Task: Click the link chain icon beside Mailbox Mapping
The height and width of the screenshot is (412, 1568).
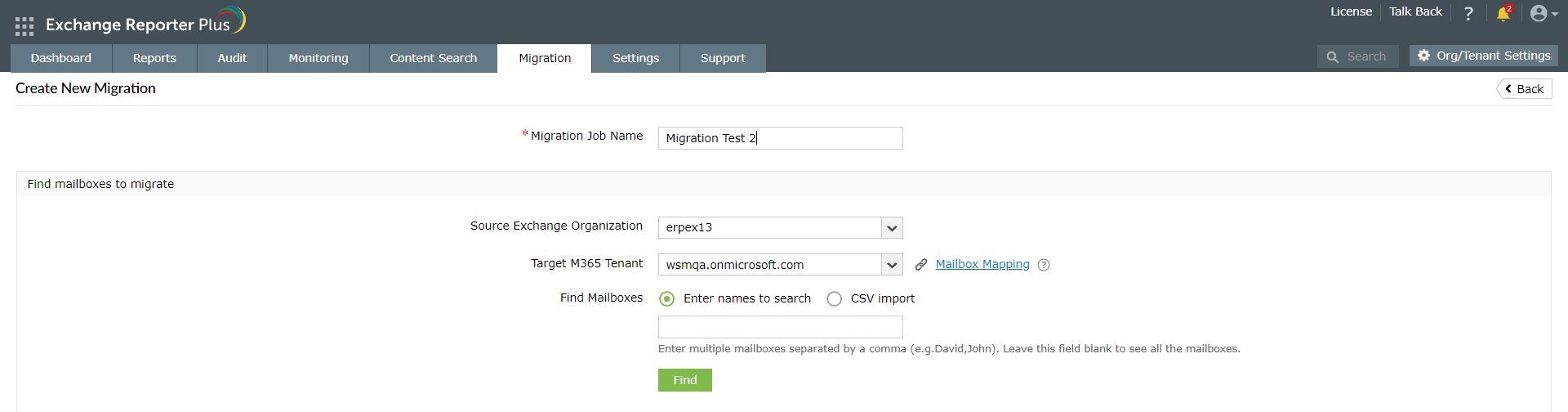Action: (x=921, y=265)
